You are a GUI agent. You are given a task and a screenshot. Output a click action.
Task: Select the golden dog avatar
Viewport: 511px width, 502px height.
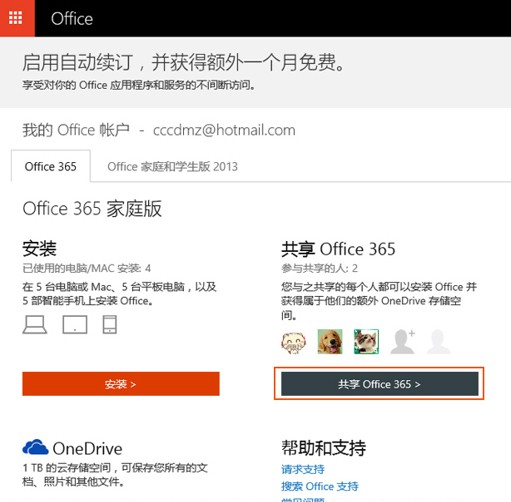[x=330, y=342]
